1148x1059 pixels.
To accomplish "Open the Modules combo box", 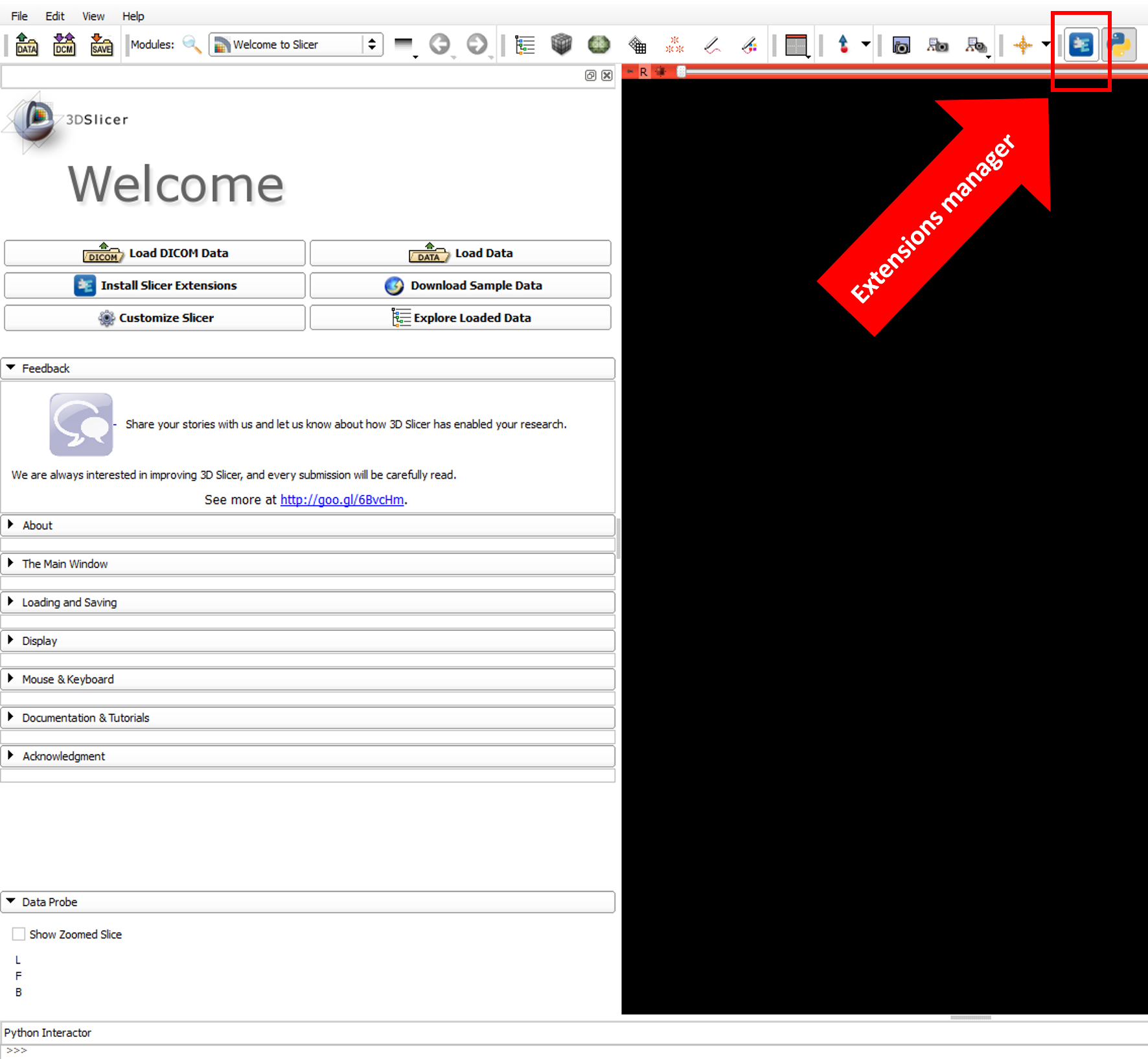I will pyautogui.click(x=296, y=45).
